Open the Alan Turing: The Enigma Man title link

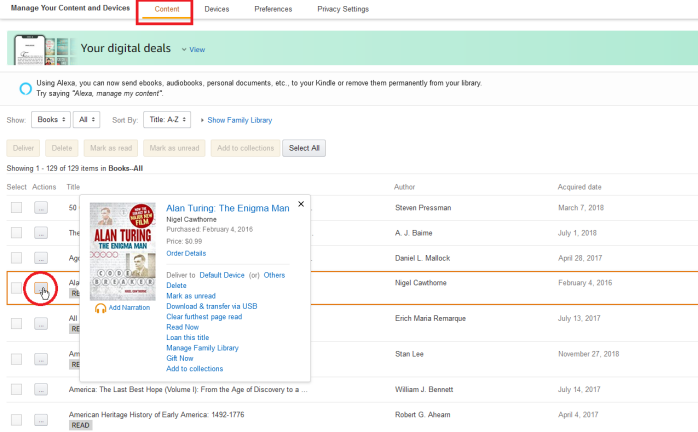pos(227,208)
